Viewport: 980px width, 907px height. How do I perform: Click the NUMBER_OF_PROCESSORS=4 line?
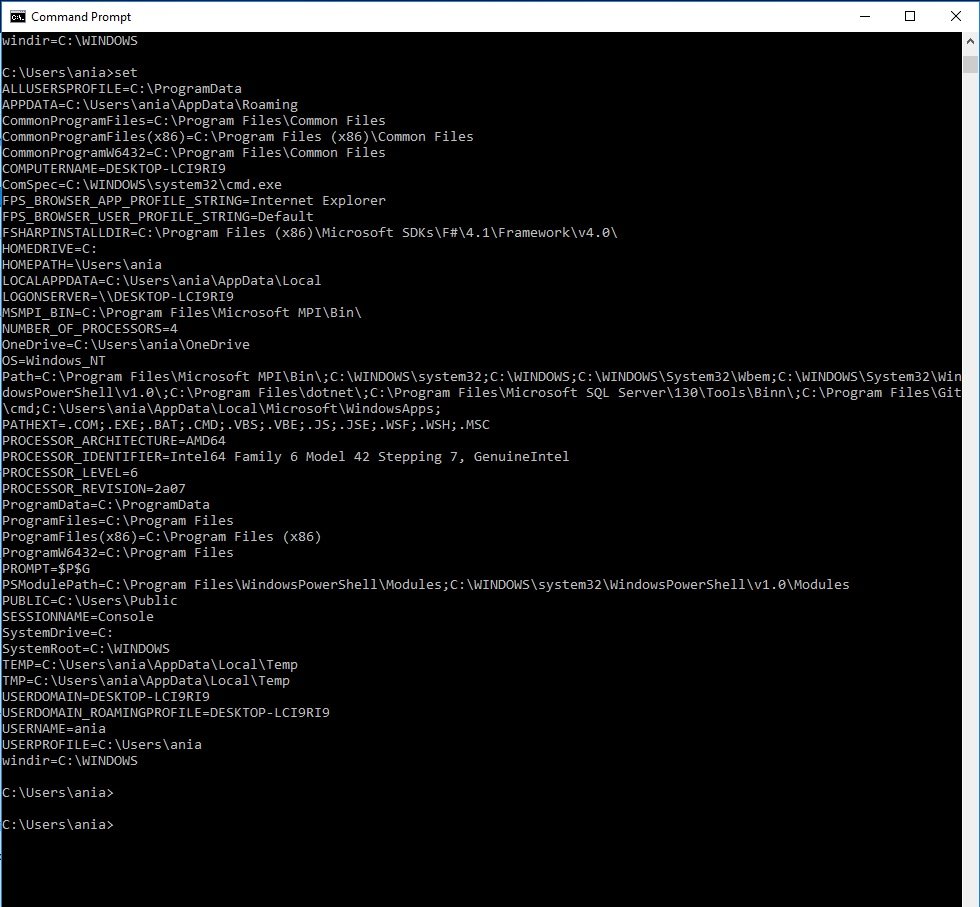coord(90,329)
